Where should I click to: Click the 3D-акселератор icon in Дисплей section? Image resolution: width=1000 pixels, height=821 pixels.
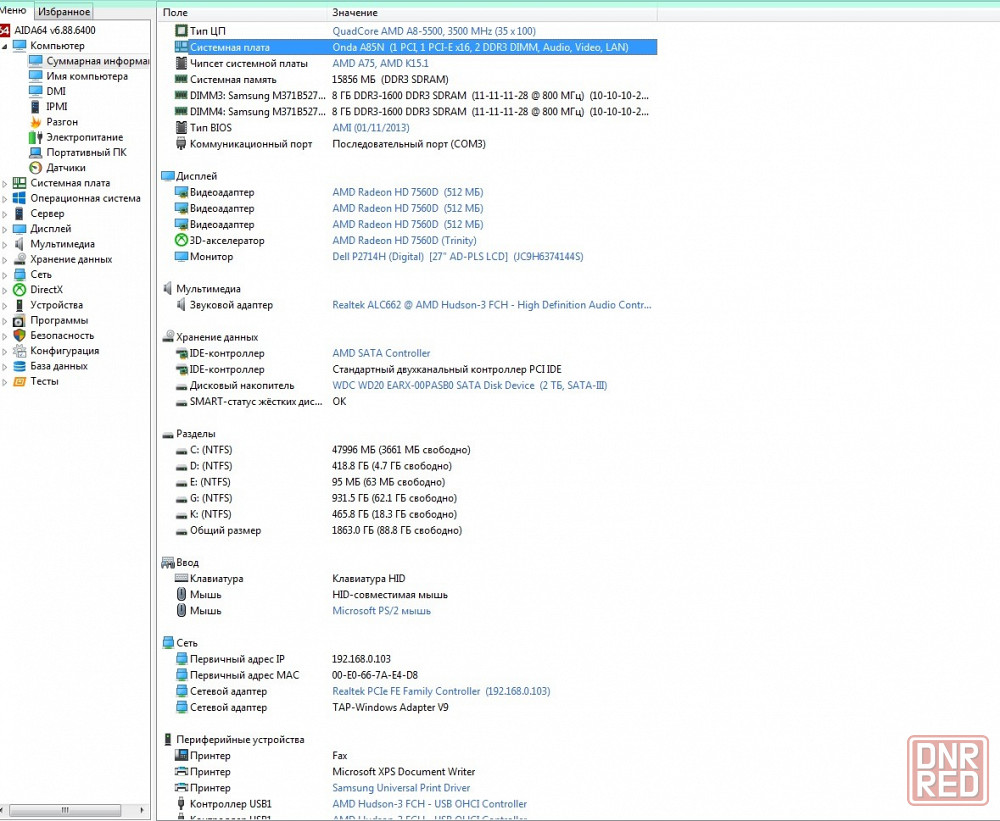[x=181, y=241]
